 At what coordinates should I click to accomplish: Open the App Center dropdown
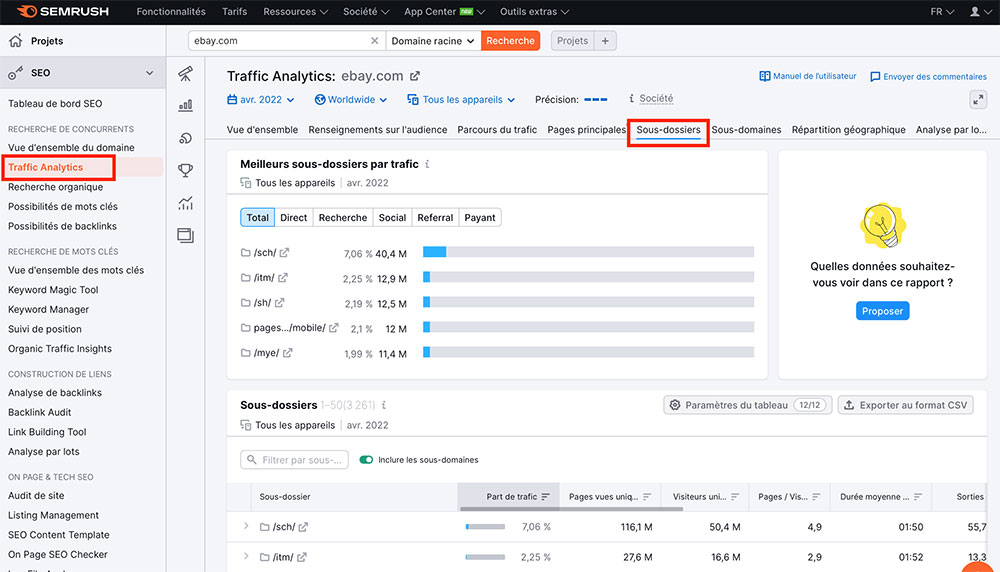(x=445, y=11)
